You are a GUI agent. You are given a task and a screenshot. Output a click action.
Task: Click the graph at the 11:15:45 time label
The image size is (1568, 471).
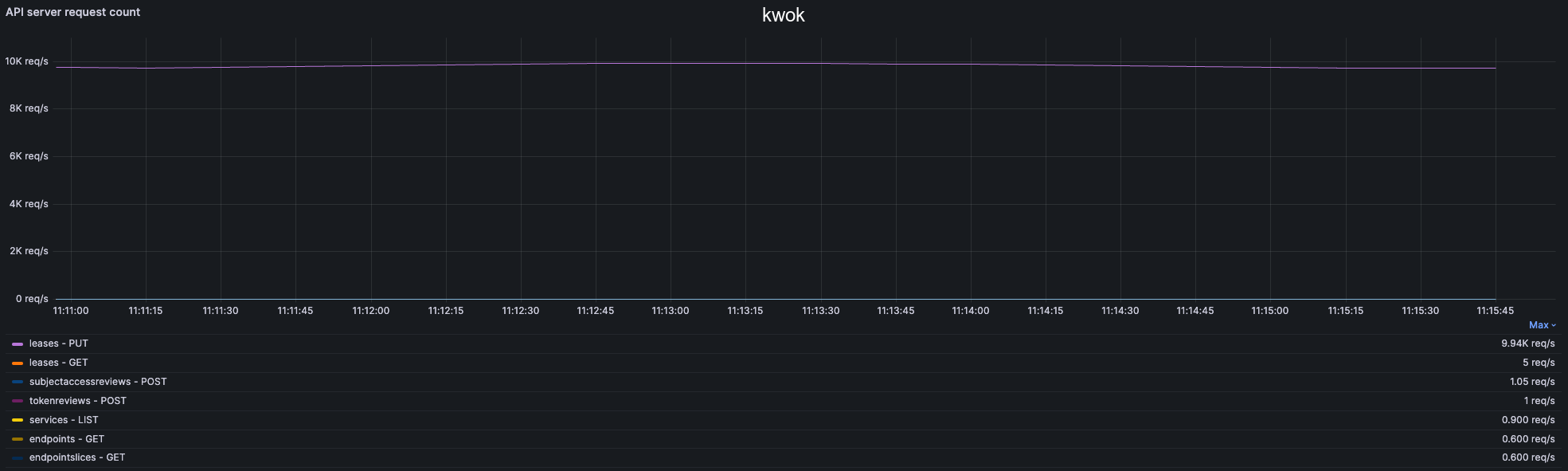pos(1495,311)
